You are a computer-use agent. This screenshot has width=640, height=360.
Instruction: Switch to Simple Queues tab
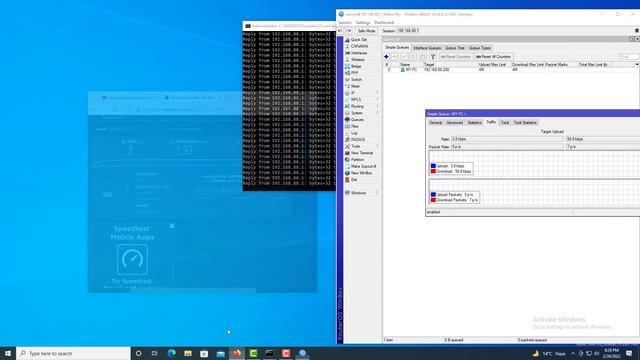(397, 48)
